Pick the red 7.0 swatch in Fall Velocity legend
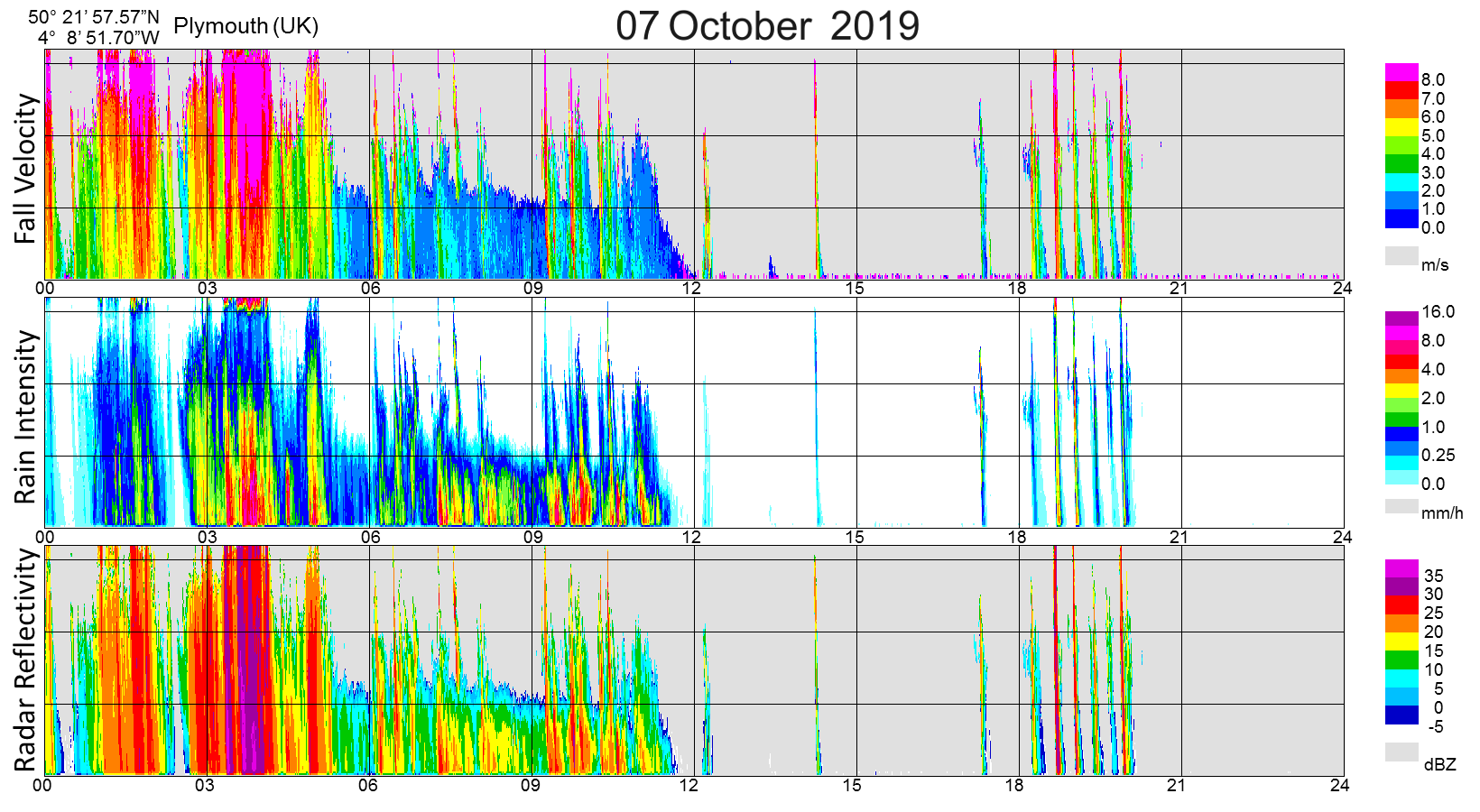Image resolution: width=1480 pixels, height=812 pixels. [x=1401, y=90]
